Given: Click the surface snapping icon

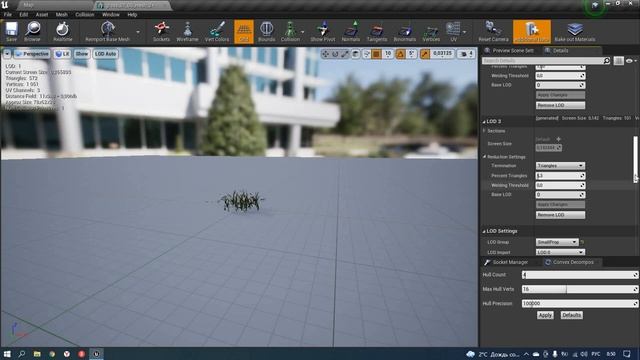Looking at the screenshot, I should pyautogui.click(x=367, y=54).
